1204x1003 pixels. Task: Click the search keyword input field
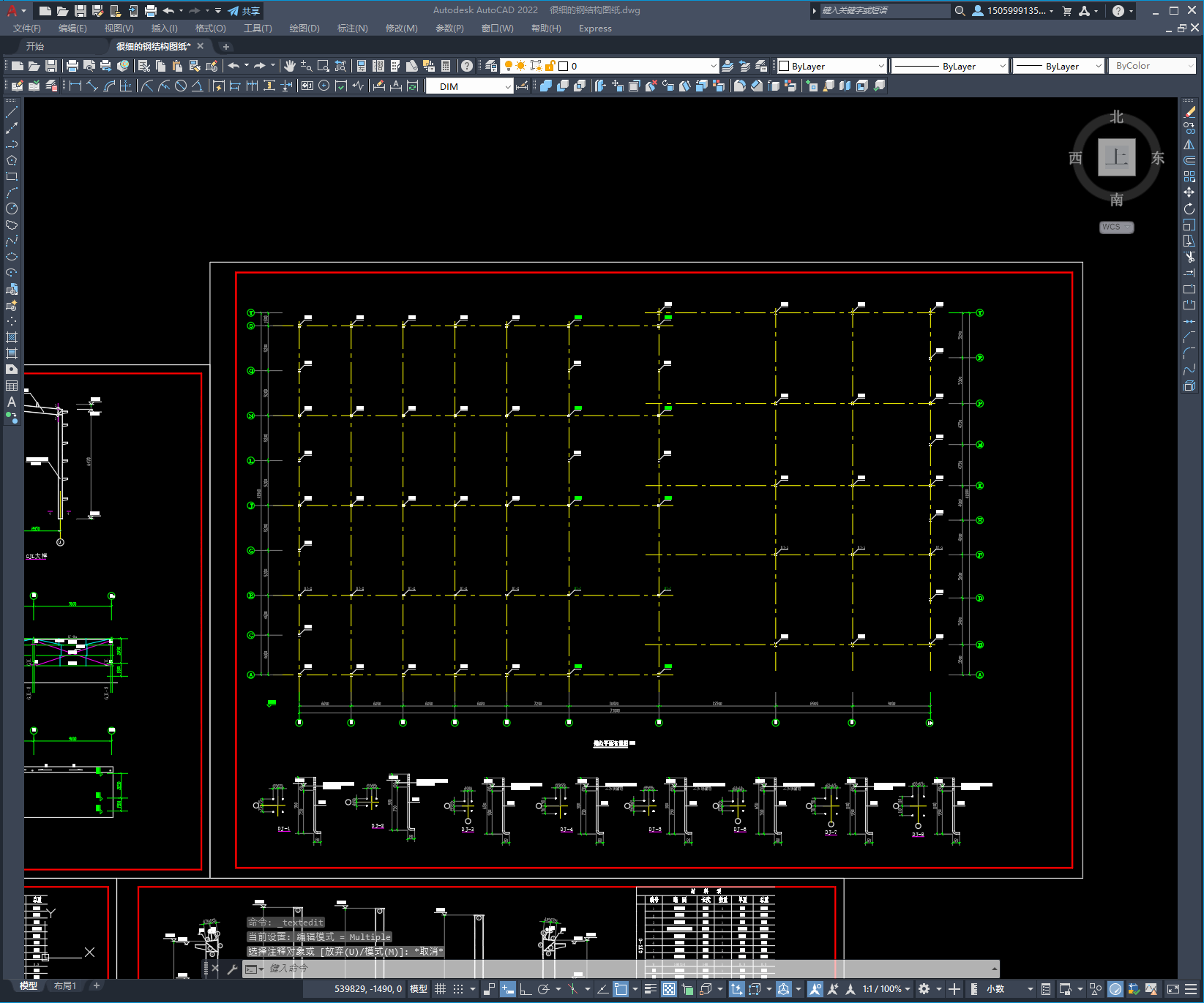click(884, 10)
